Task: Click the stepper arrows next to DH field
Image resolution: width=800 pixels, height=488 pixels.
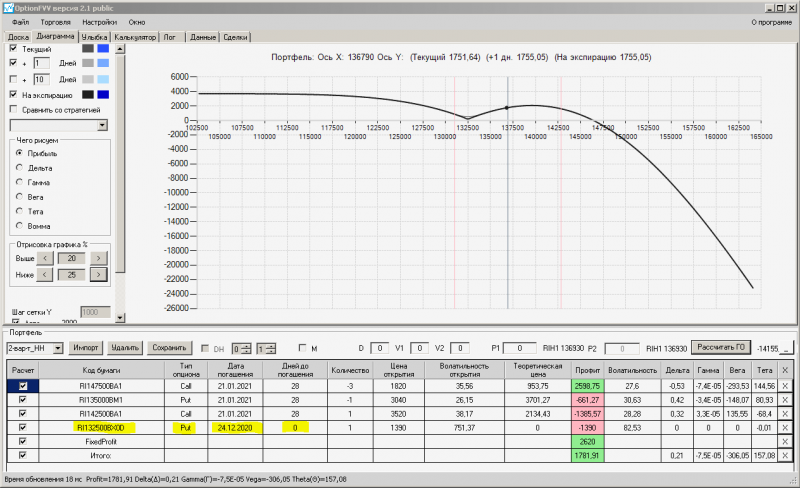Action: coord(246,349)
